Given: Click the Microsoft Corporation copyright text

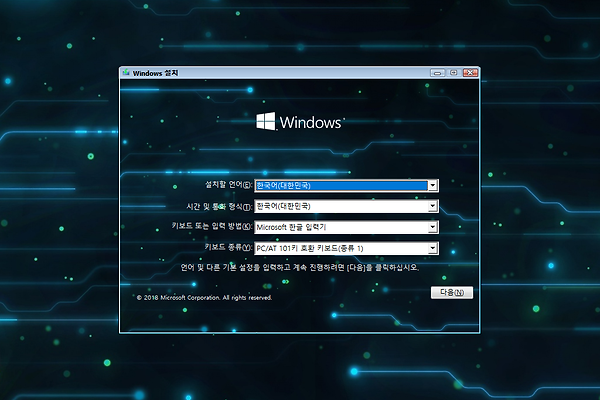Looking at the screenshot, I should click(204, 297).
